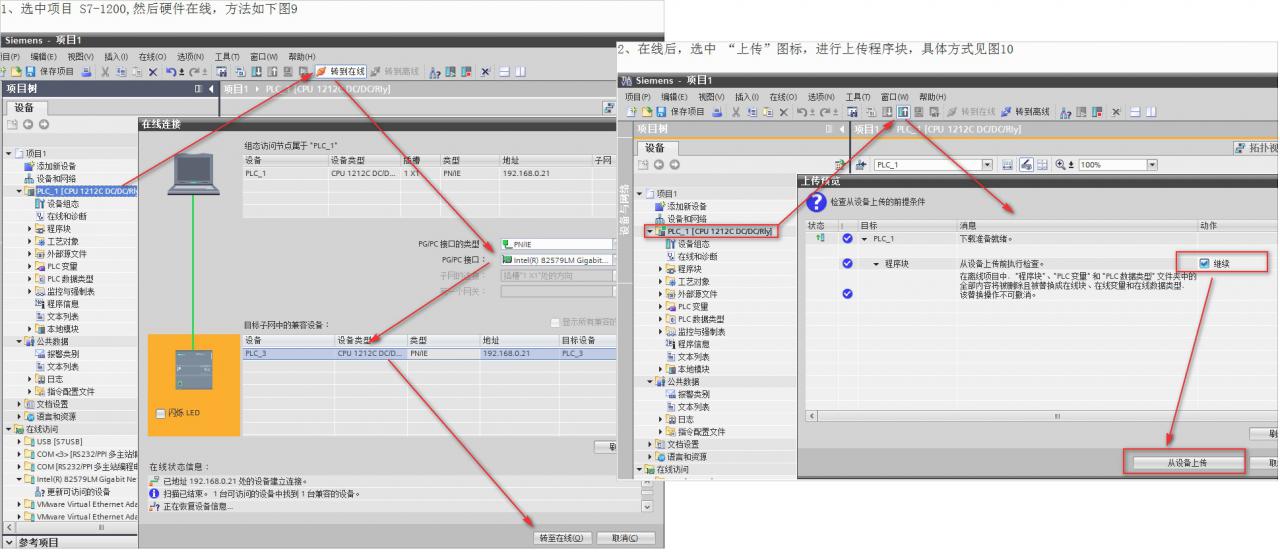Screen dimensions: 1280x559
Task: Select the PLC_1 row in 组态访问节点 table
Action: click(430, 172)
